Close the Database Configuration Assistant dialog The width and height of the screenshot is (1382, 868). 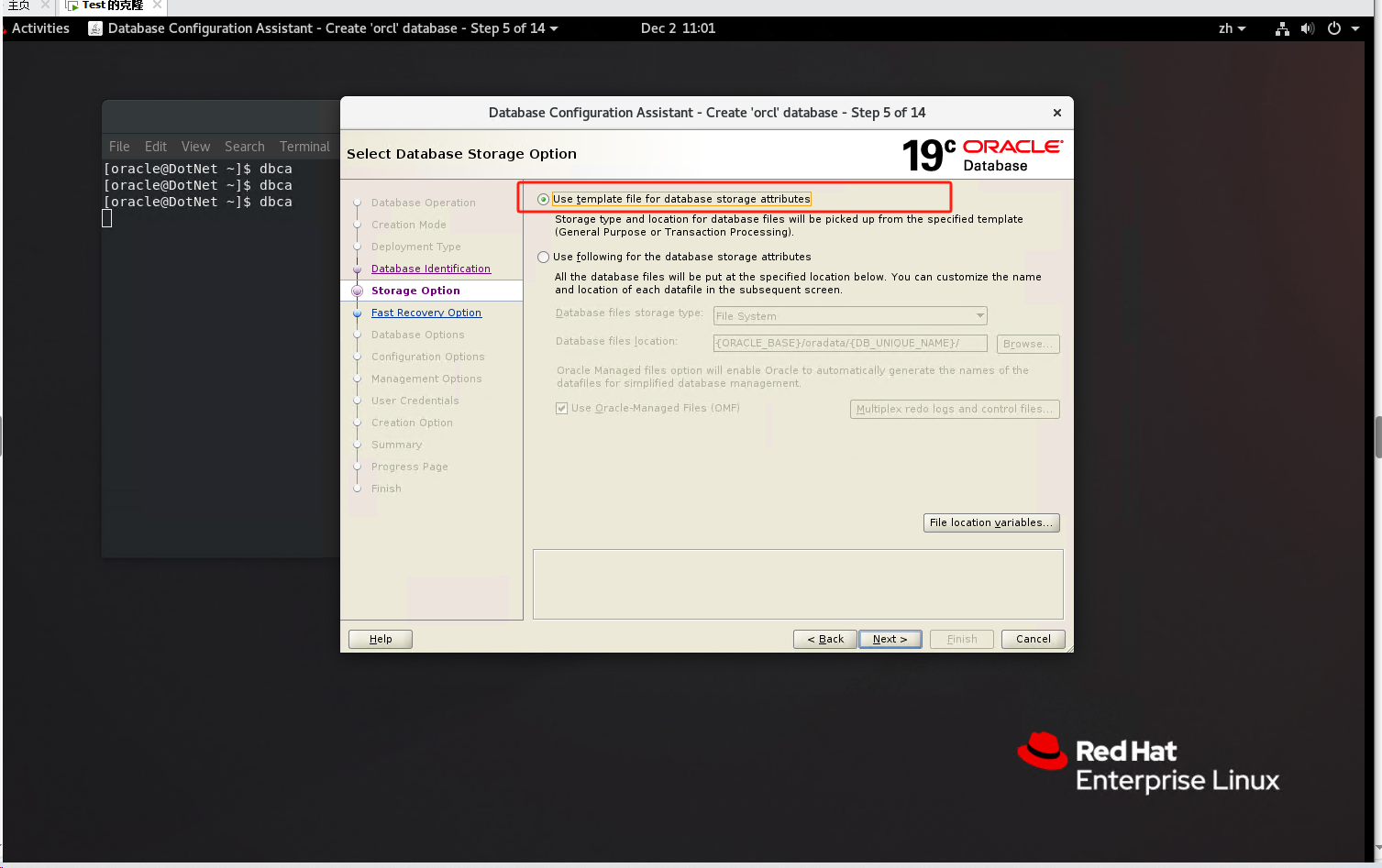pyautogui.click(x=1057, y=113)
